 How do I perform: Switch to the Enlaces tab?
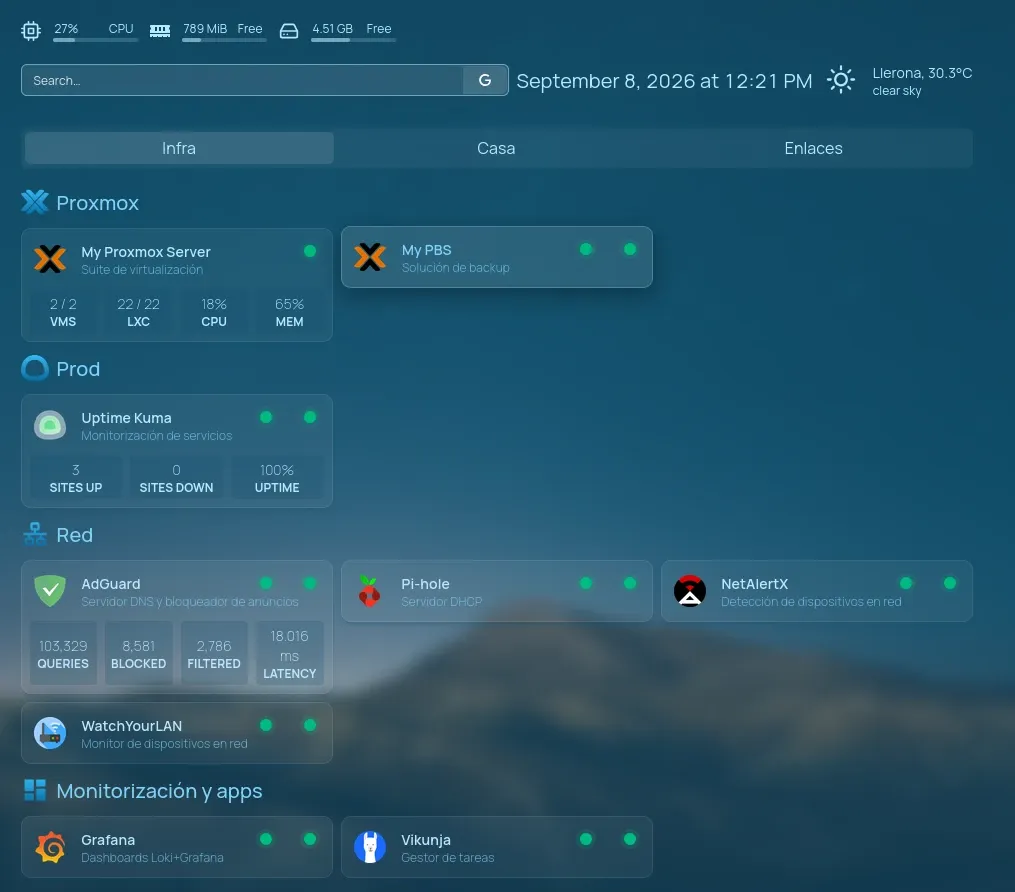point(813,148)
